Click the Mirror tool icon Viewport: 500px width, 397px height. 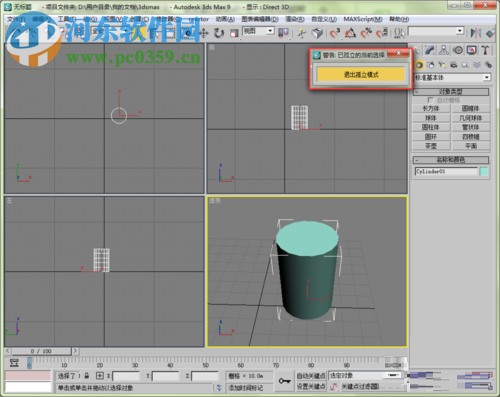476,33
